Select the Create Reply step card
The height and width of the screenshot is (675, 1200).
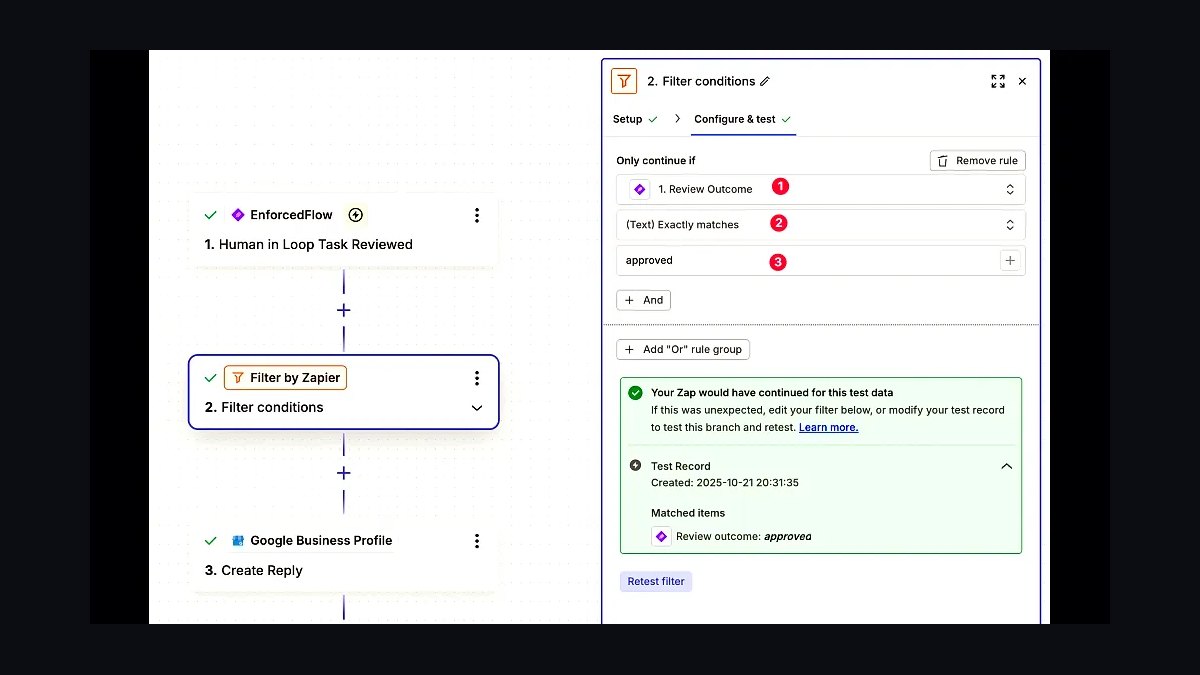(x=343, y=556)
